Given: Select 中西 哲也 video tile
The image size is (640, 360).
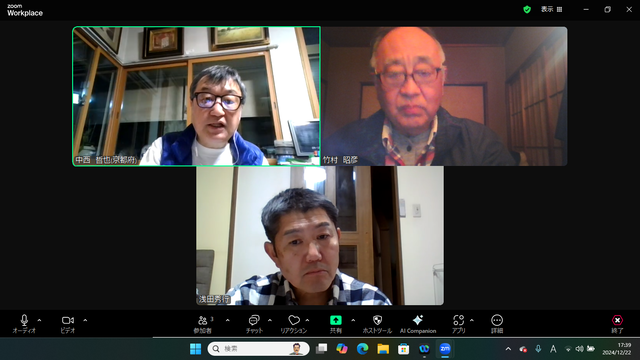Looking at the screenshot, I should tap(196, 96).
